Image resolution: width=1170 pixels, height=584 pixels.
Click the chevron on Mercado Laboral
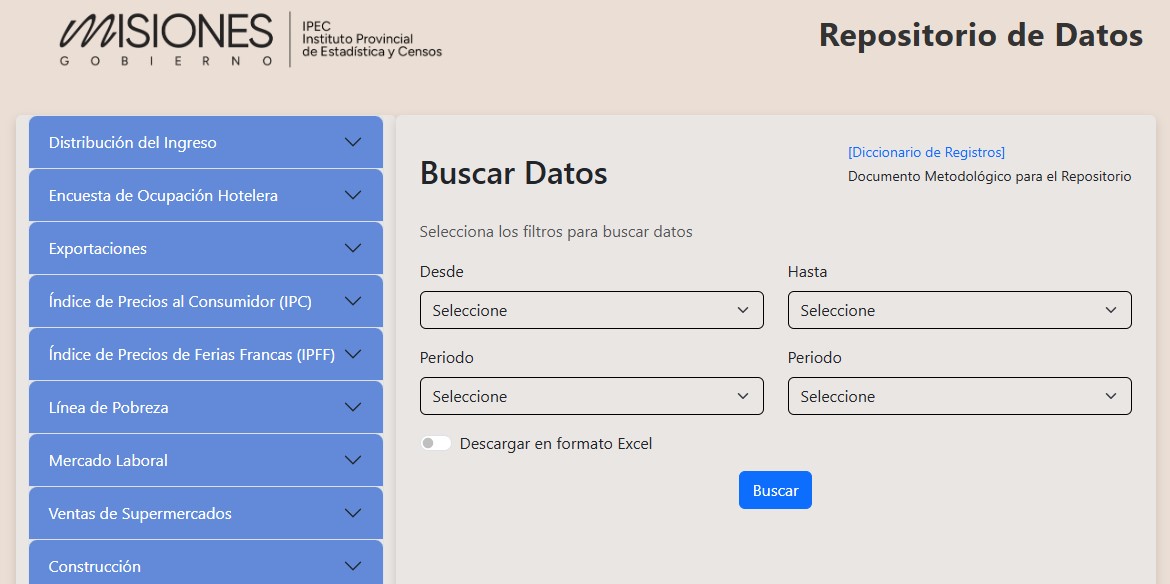[x=352, y=460]
